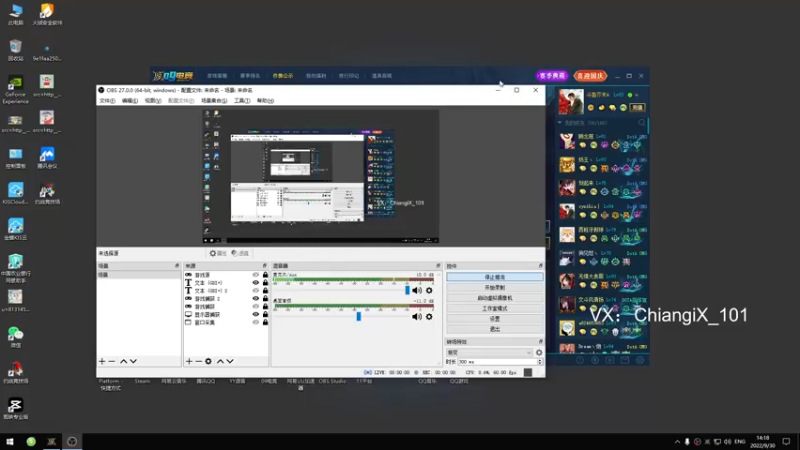Open transition properties via the gear beside 渐变
Viewport: 800px width, 450px height.
(539, 352)
